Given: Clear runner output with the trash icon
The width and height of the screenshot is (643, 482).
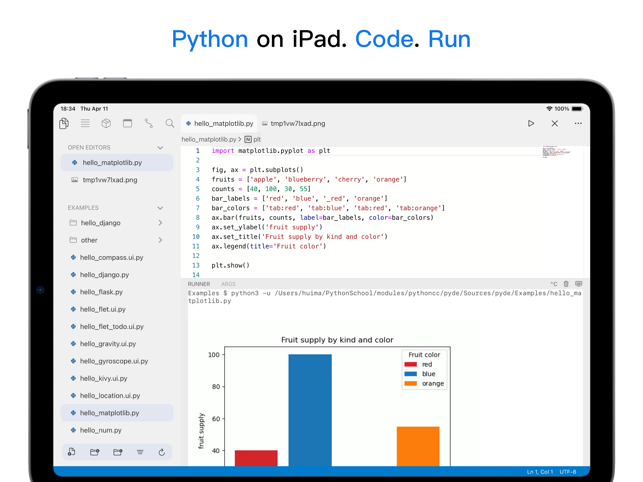Looking at the screenshot, I should [566, 284].
